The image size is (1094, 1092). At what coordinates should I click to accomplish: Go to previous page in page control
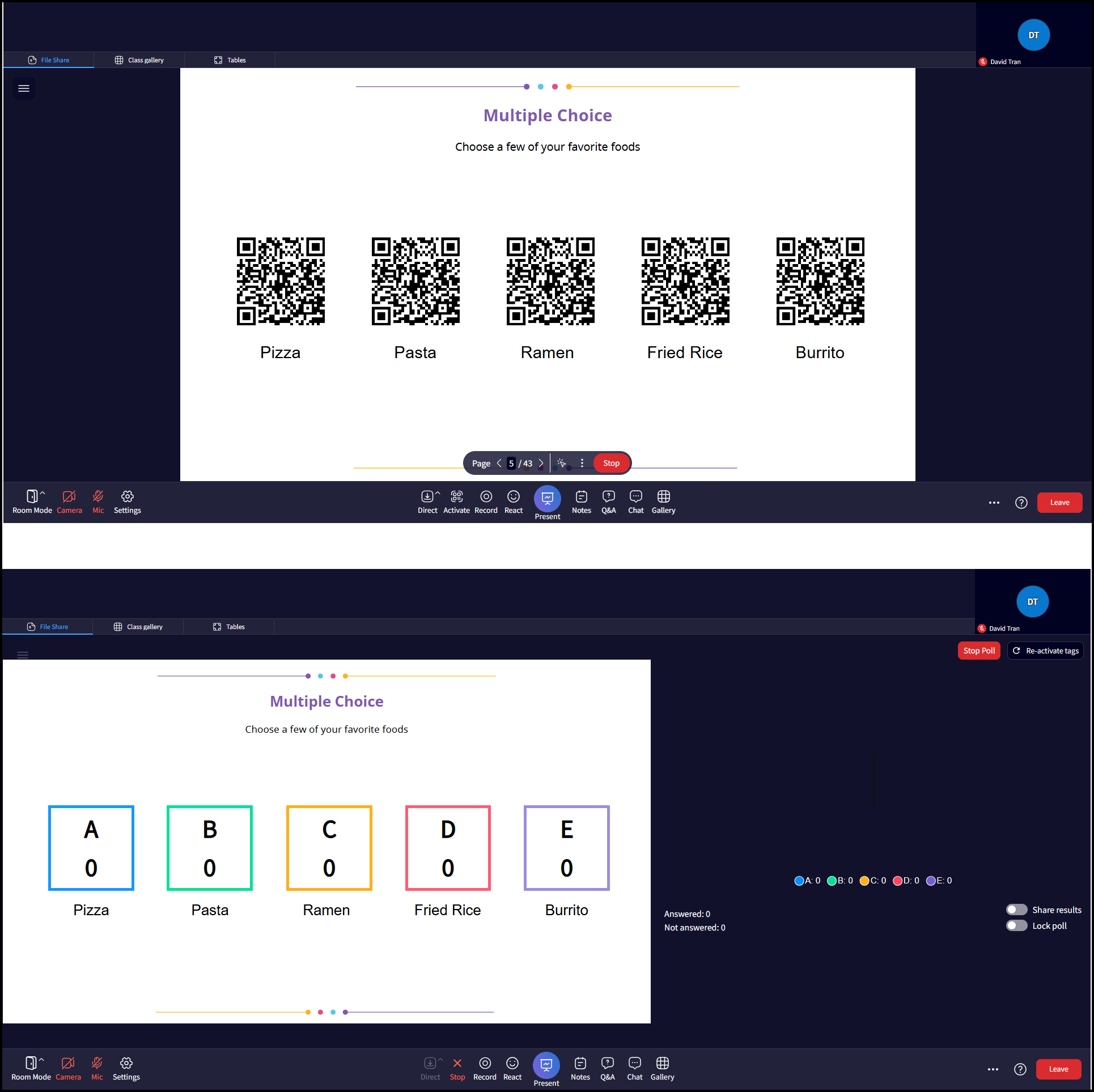pos(499,463)
